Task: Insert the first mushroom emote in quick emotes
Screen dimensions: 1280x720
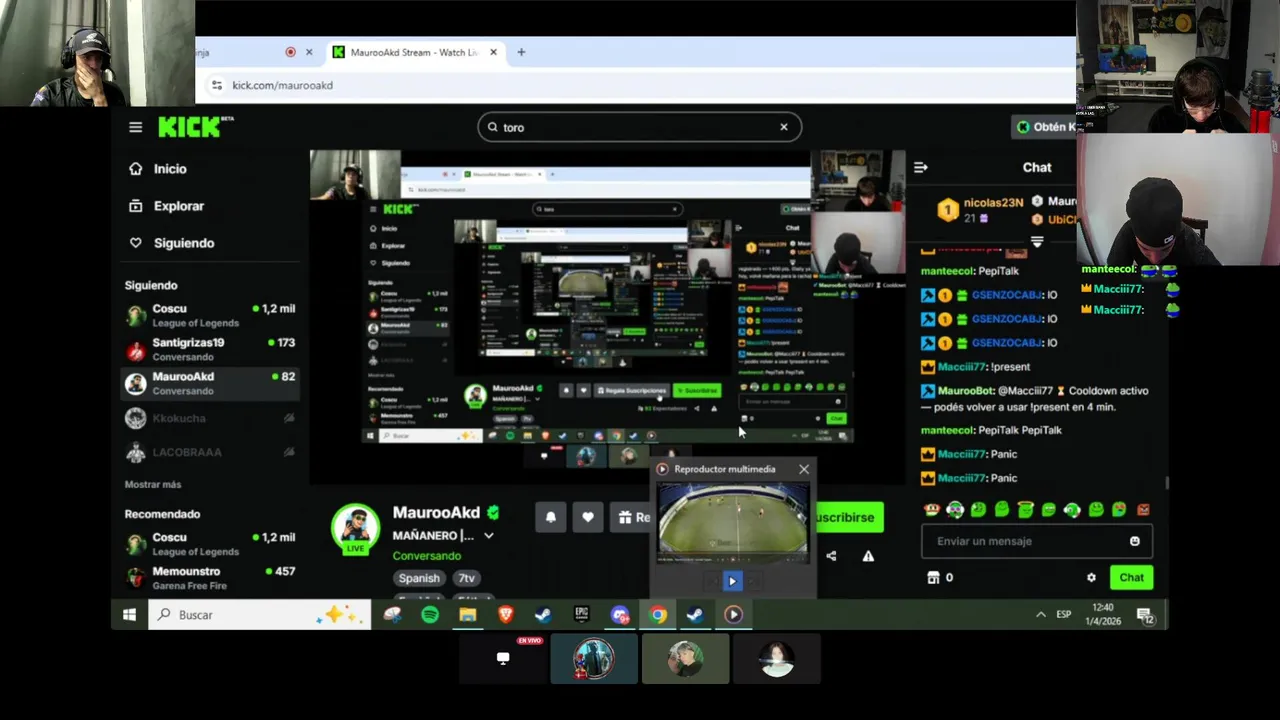Action: [x=932, y=510]
